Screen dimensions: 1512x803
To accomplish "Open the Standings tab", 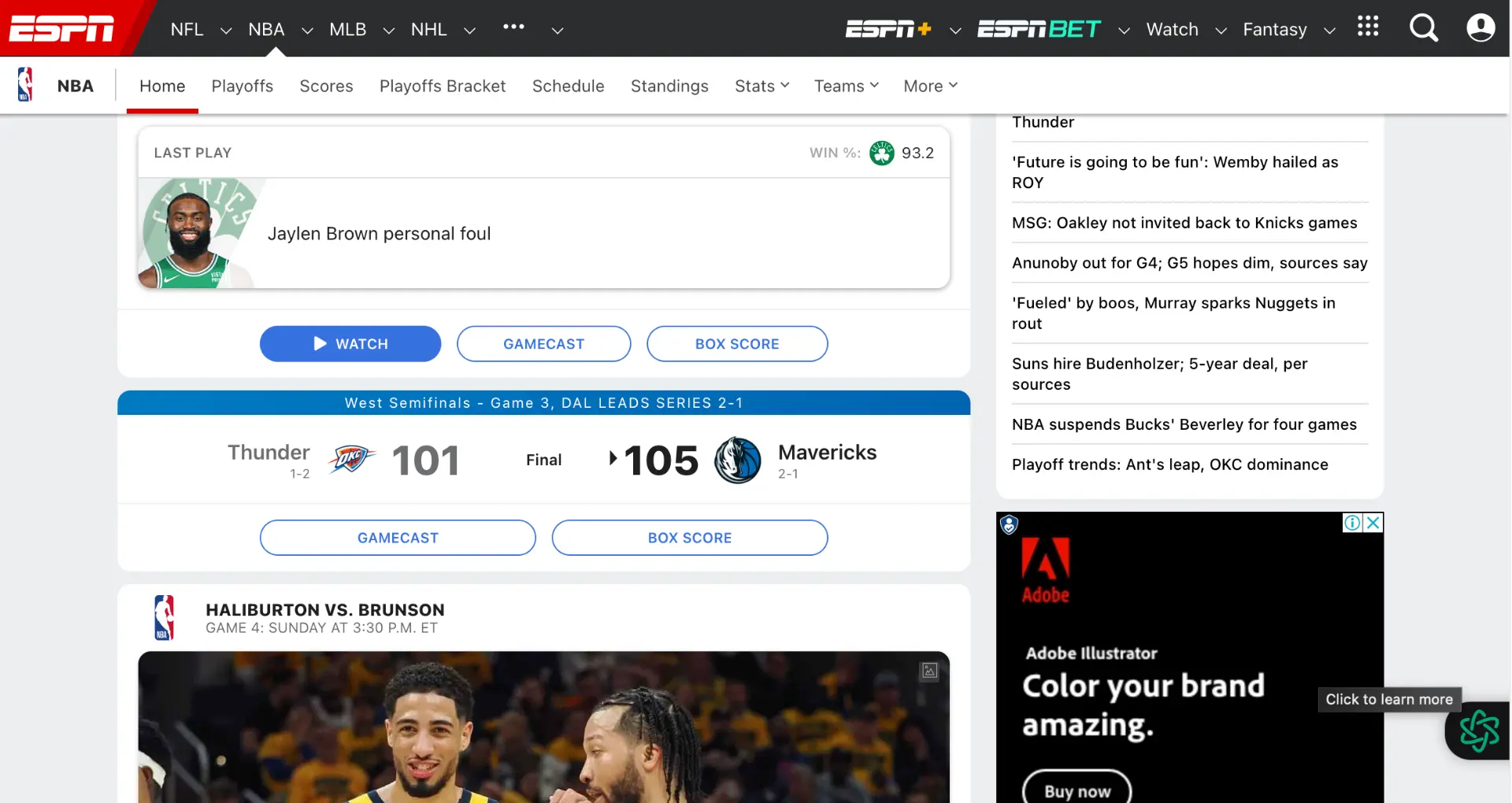I will click(x=669, y=86).
